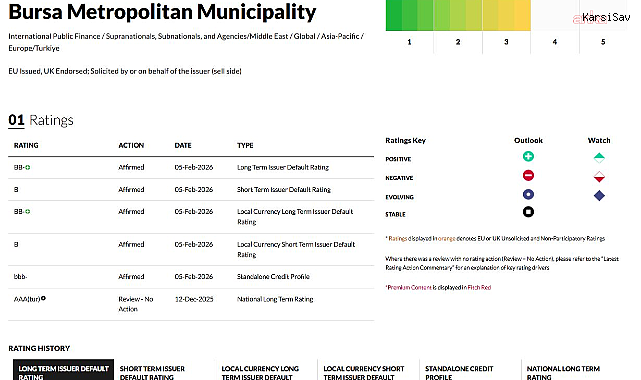The width and height of the screenshot is (641, 380).
Task: Click 'Short Term Issuer Default Rating' type cell
Action: (x=284, y=190)
